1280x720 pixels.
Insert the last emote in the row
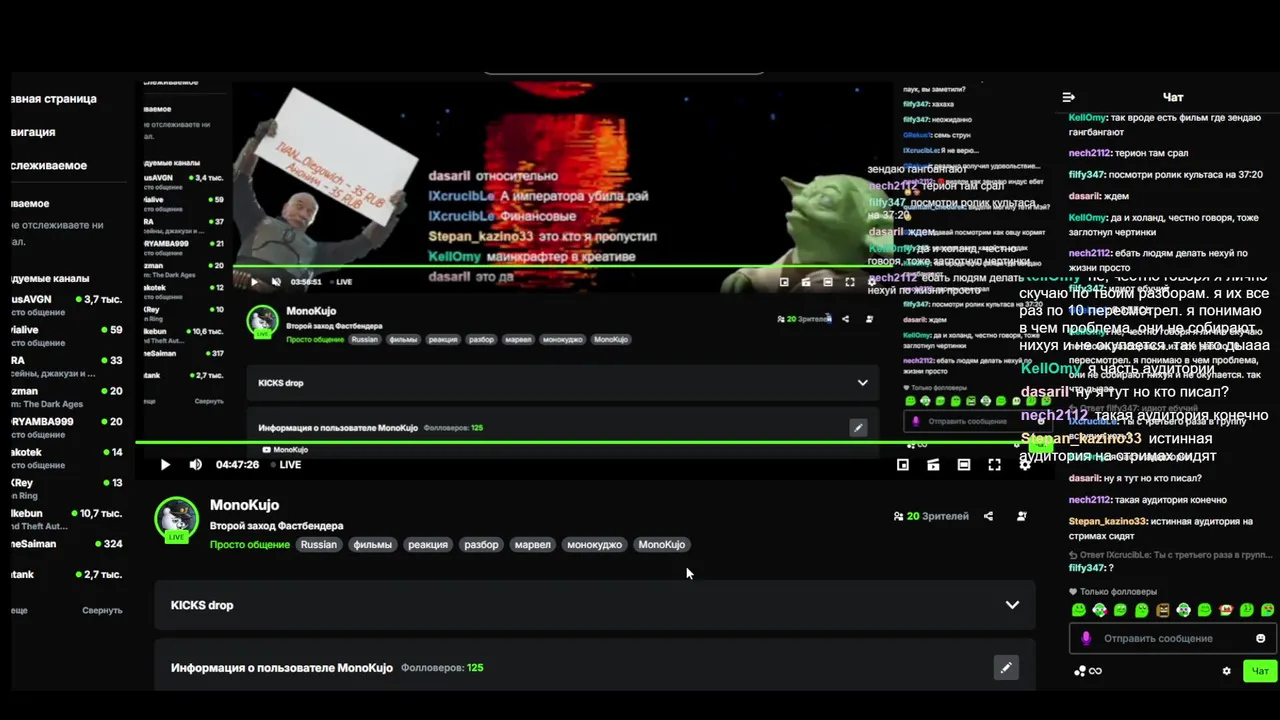[x=1267, y=610]
